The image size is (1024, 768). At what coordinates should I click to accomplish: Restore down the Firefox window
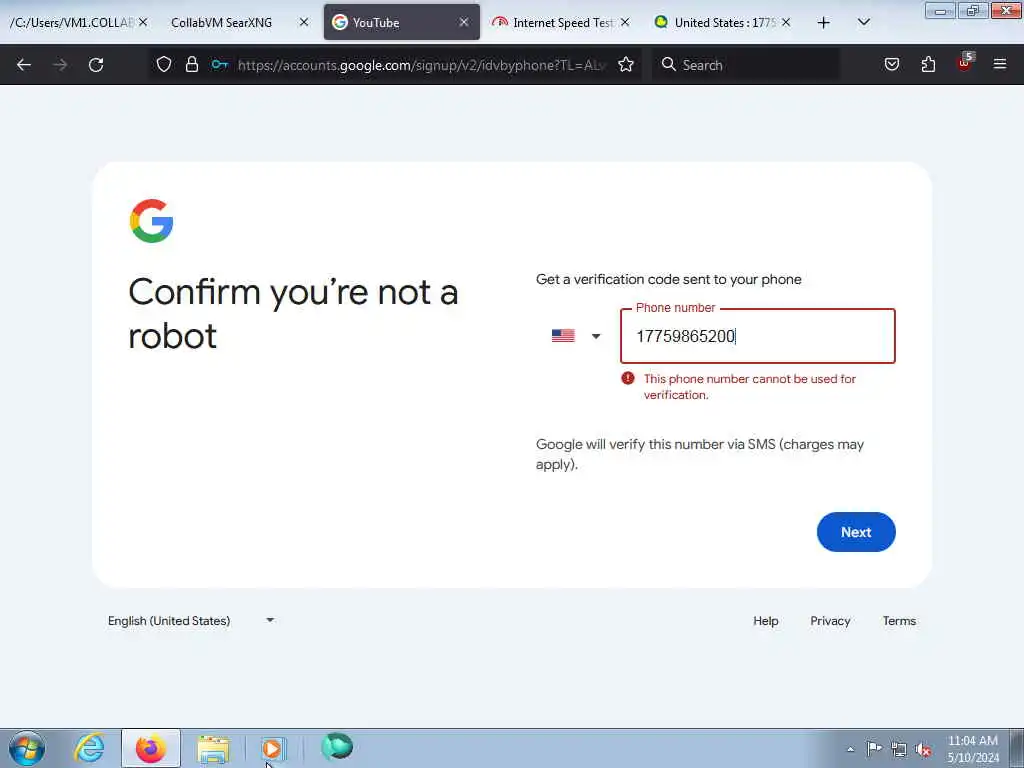coord(972,10)
